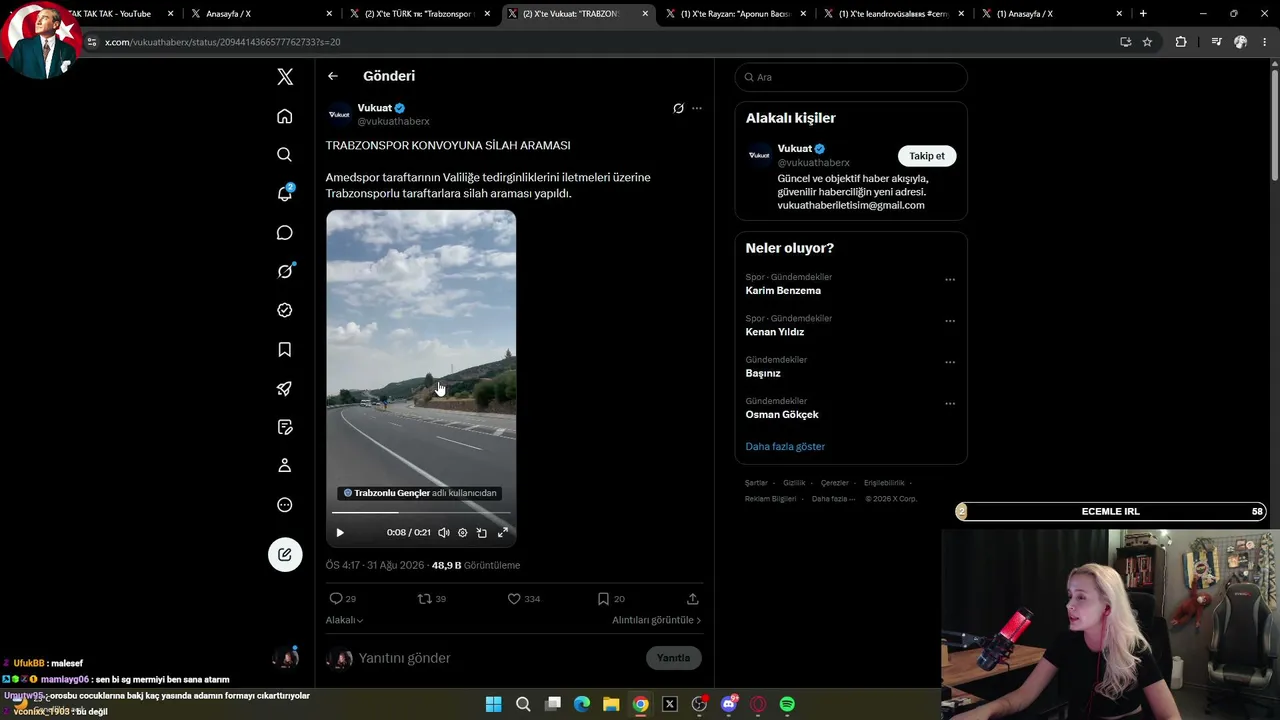Open the Windows Start menu
Image resolution: width=1280 pixels, height=720 pixels.
pyautogui.click(x=493, y=704)
